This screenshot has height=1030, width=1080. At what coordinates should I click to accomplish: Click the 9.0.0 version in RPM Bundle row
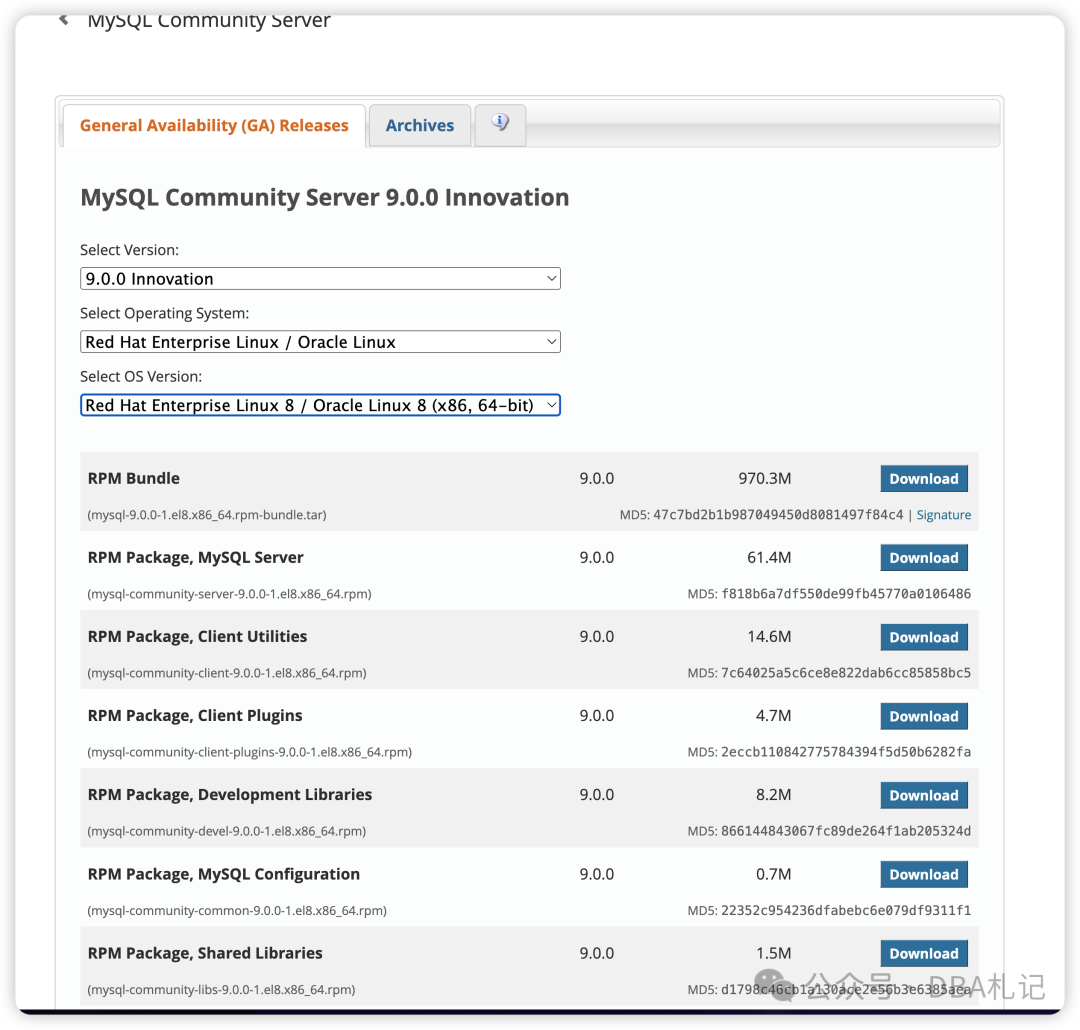pos(596,478)
